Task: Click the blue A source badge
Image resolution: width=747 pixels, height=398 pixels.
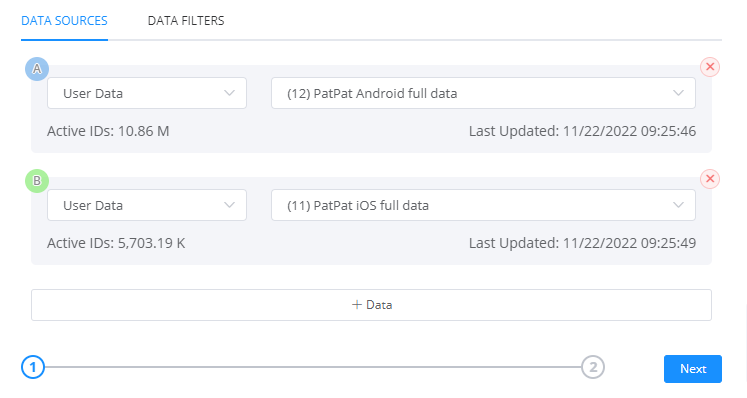Action: [37, 69]
